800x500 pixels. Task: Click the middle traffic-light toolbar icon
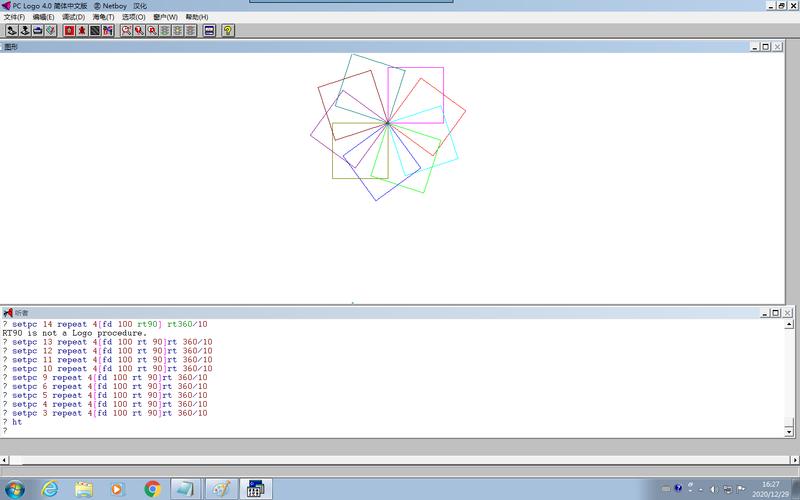click(x=178, y=31)
